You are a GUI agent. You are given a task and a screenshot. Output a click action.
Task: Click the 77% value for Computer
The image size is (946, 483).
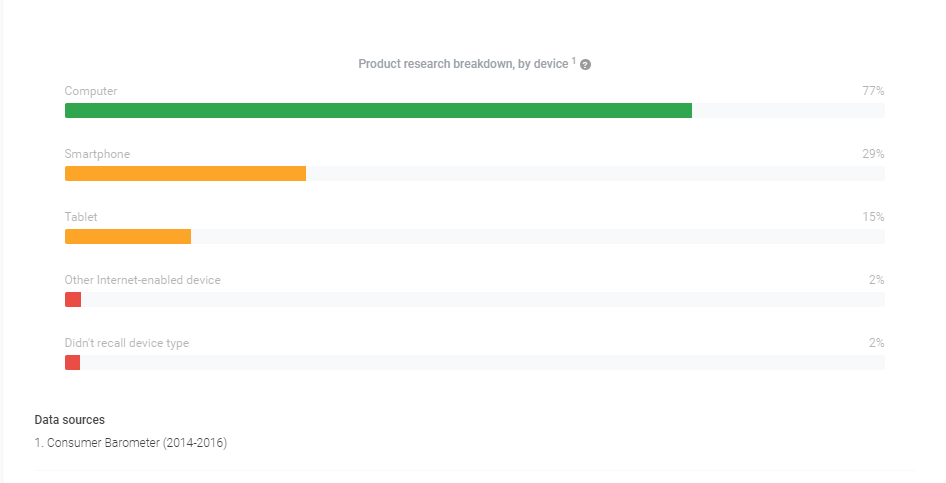[x=873, y=91]
